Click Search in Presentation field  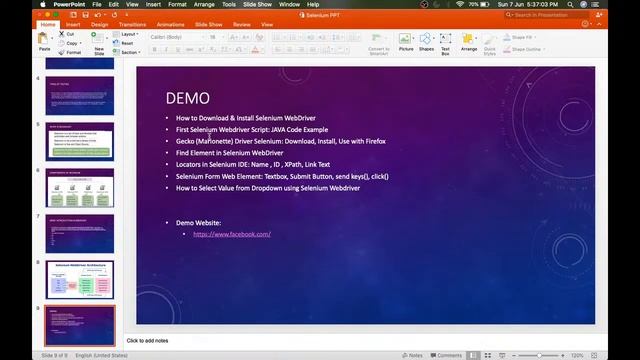point(547,15)
